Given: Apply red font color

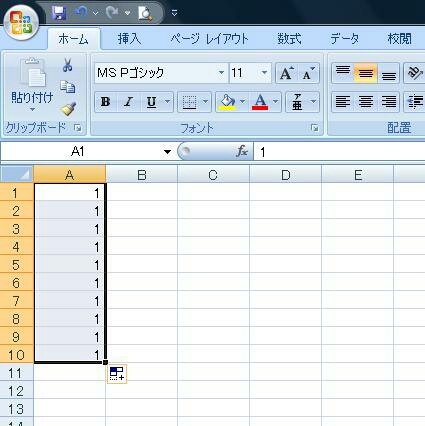Looking at the screenshot, I should [260, 102].
